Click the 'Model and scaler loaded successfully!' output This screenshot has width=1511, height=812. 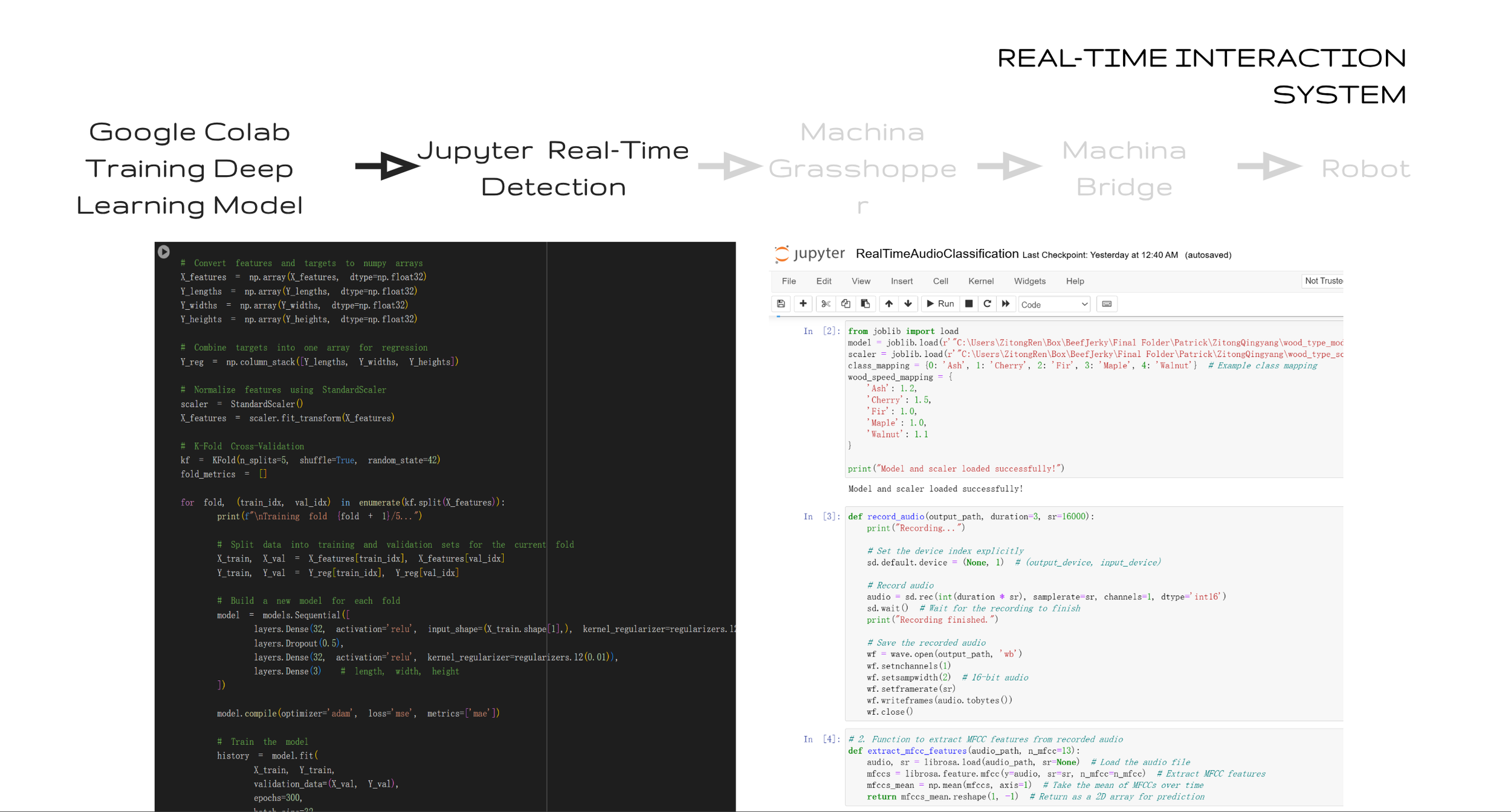tap(936, 489)
